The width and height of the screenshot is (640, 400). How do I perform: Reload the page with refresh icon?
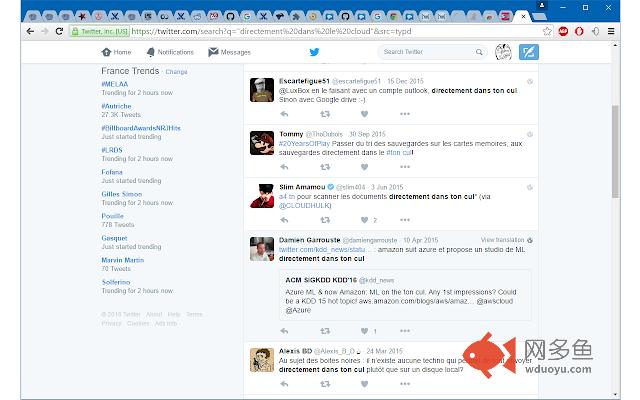tap(59, 31)
